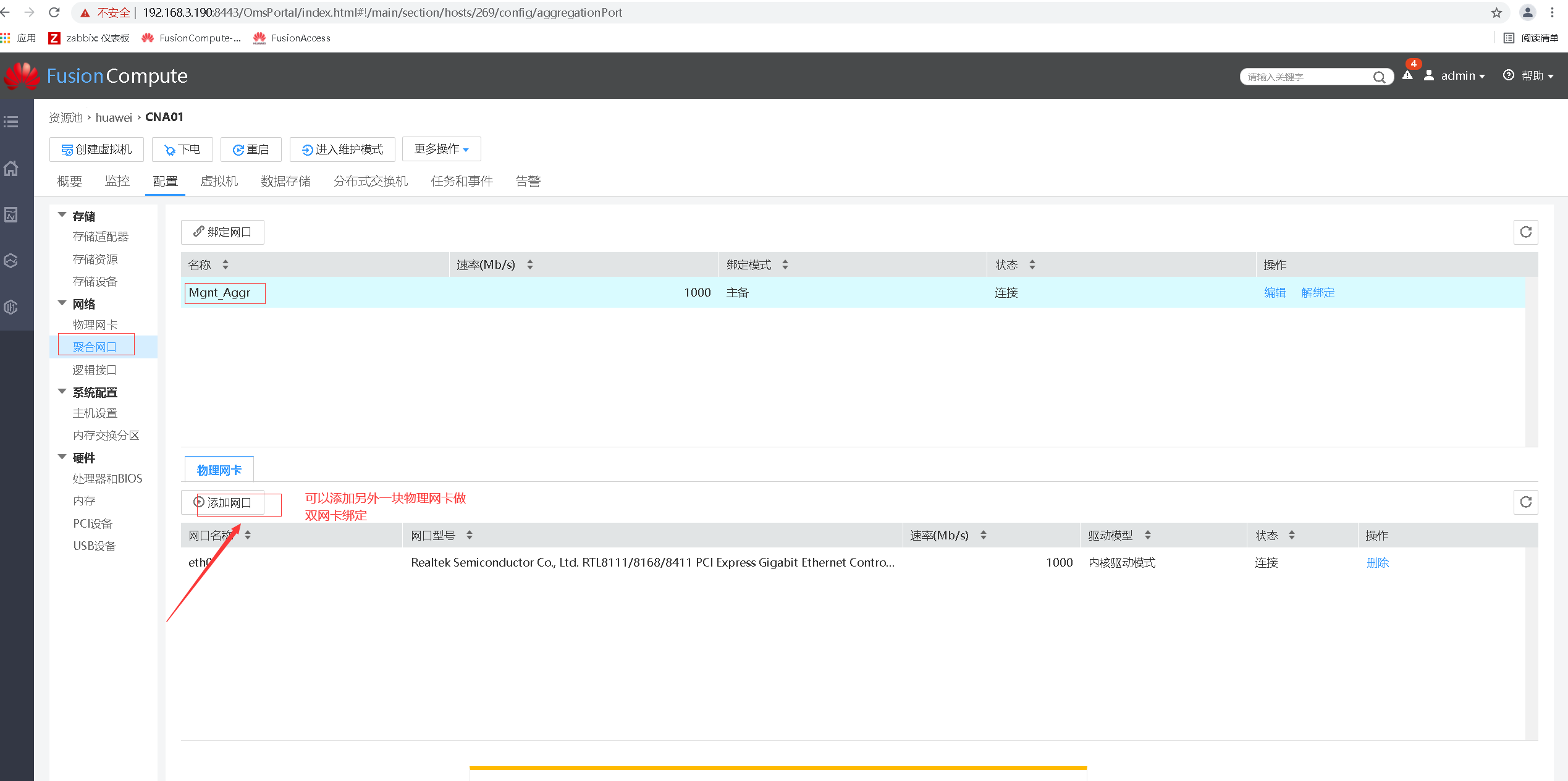Click the 绑定网口 button

[222, 232]
